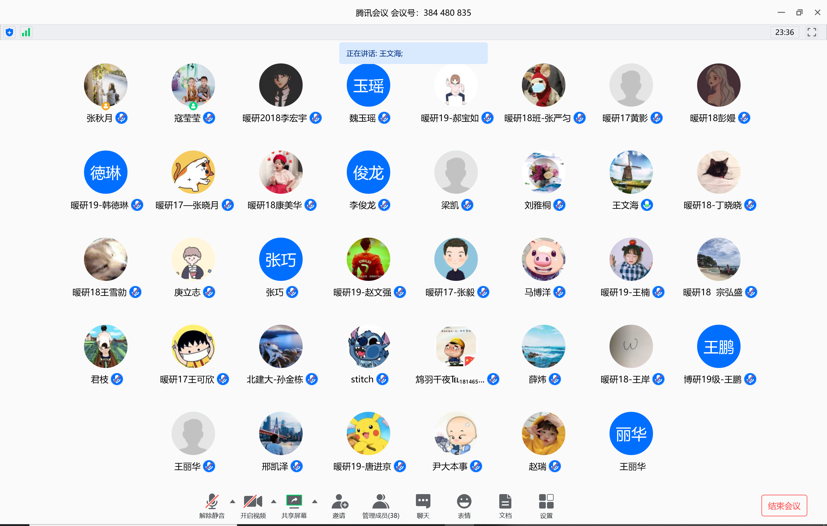Click the blue shield security icon
Image resolution: width=827 pixels, height=526 pixels.
[x=10, y=32]
